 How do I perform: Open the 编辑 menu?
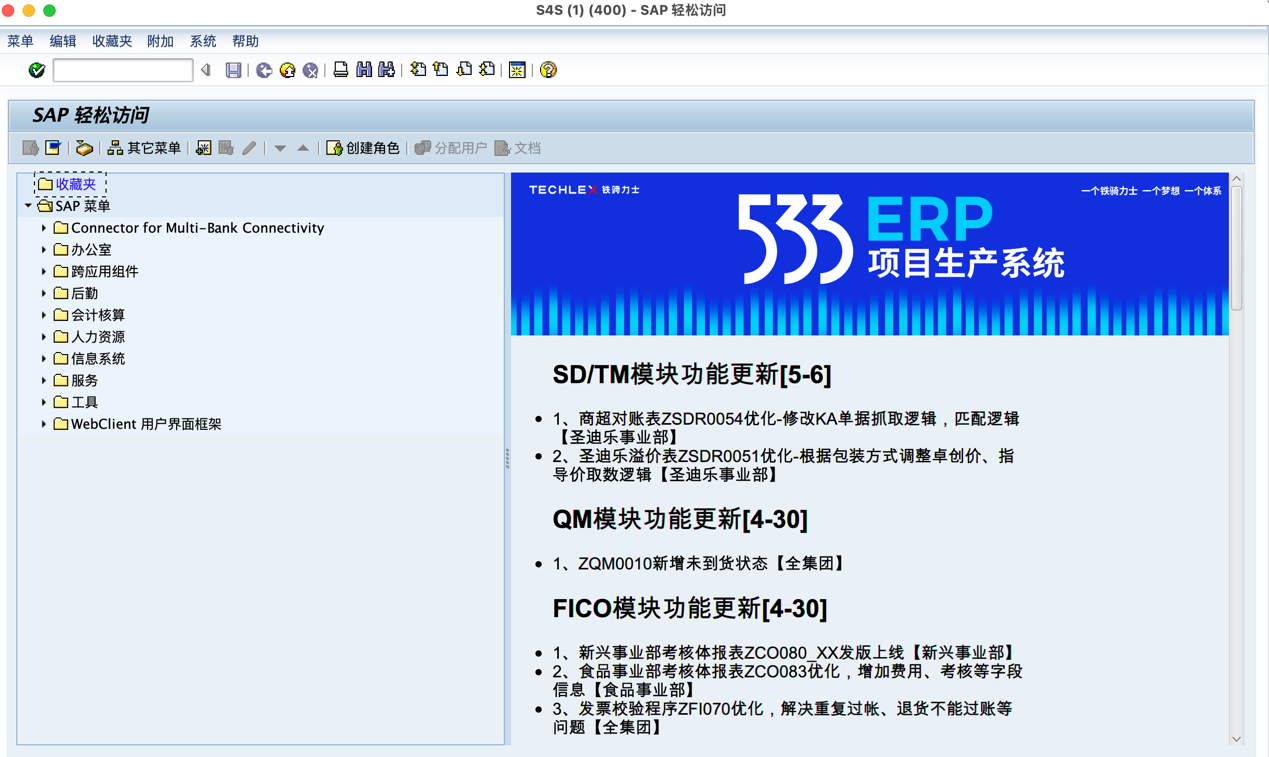tap(63, 41)
